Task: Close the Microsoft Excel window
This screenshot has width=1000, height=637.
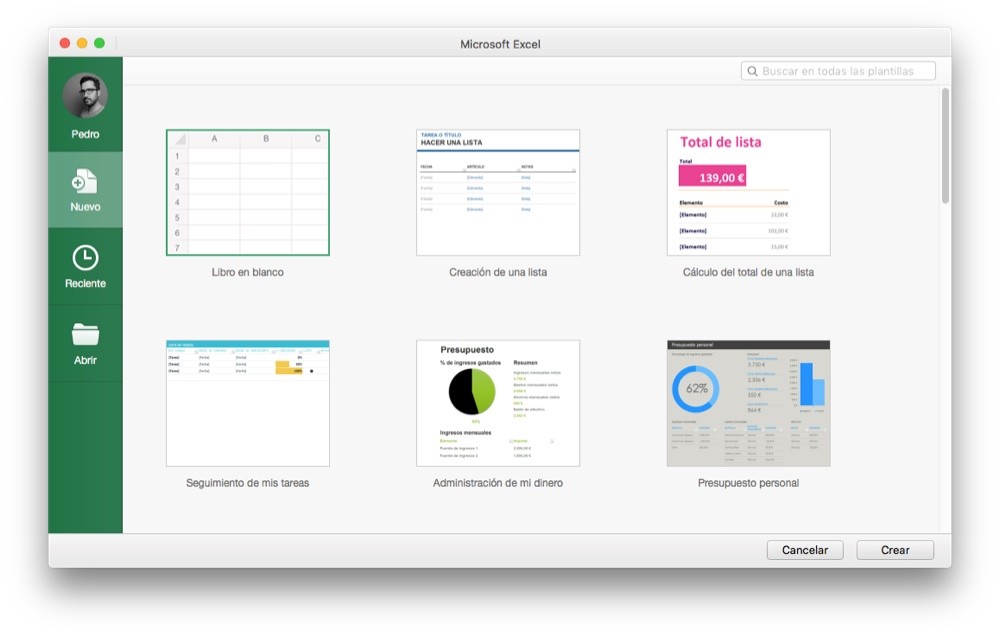Action: click(64, 43)
